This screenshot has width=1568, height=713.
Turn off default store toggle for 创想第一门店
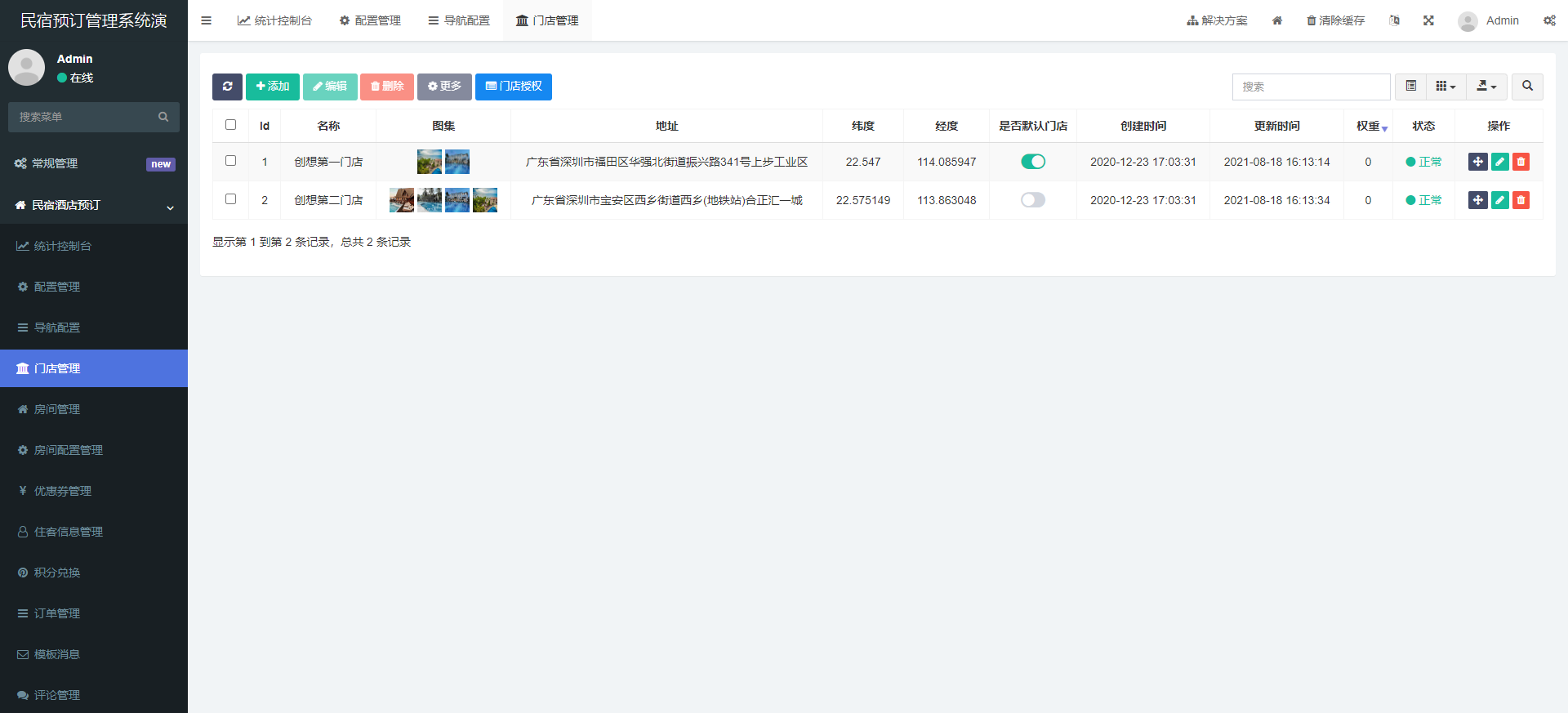tap(1032, 162)
